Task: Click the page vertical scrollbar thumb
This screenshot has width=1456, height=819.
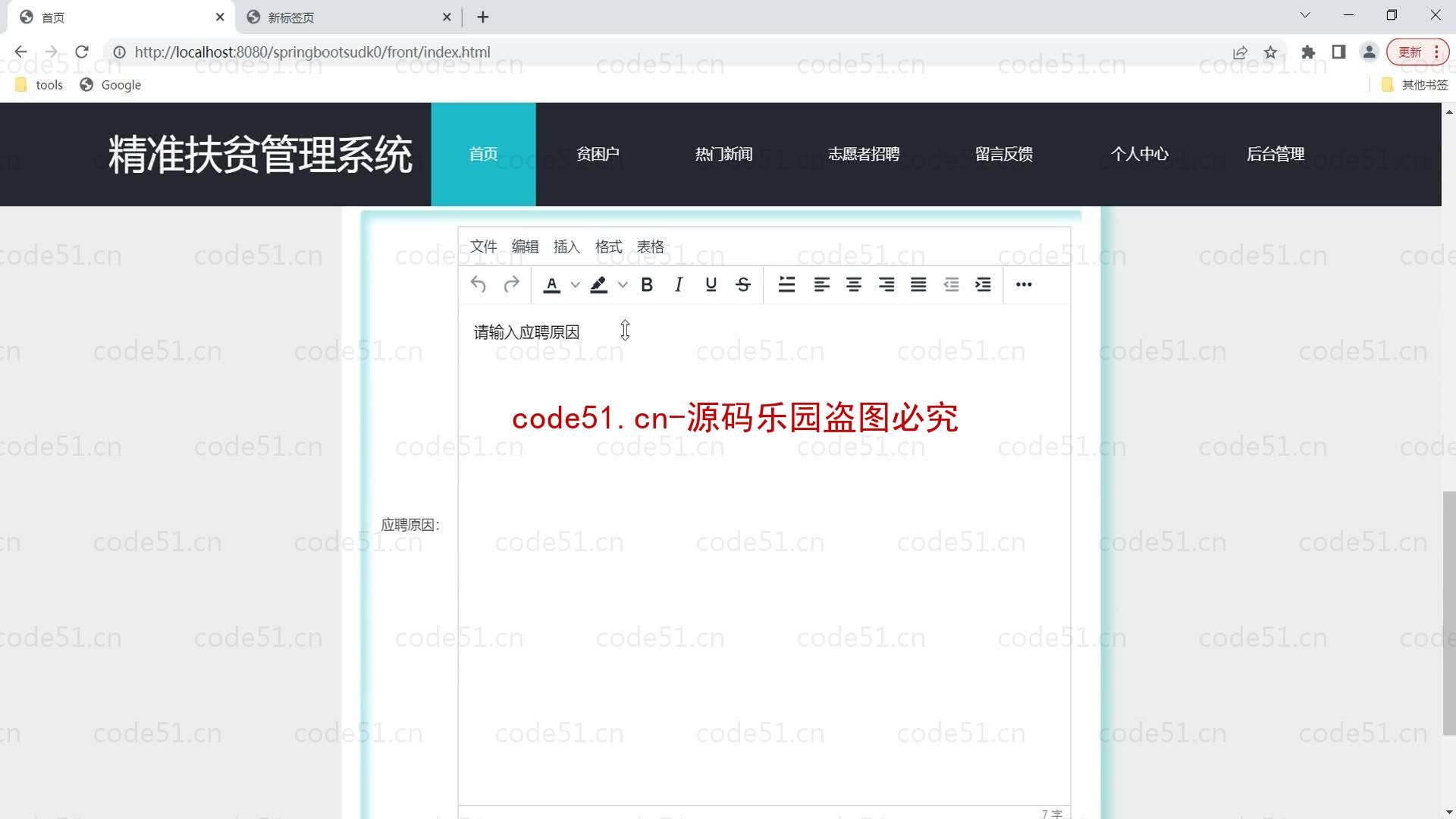Action: coord(1448,613)
